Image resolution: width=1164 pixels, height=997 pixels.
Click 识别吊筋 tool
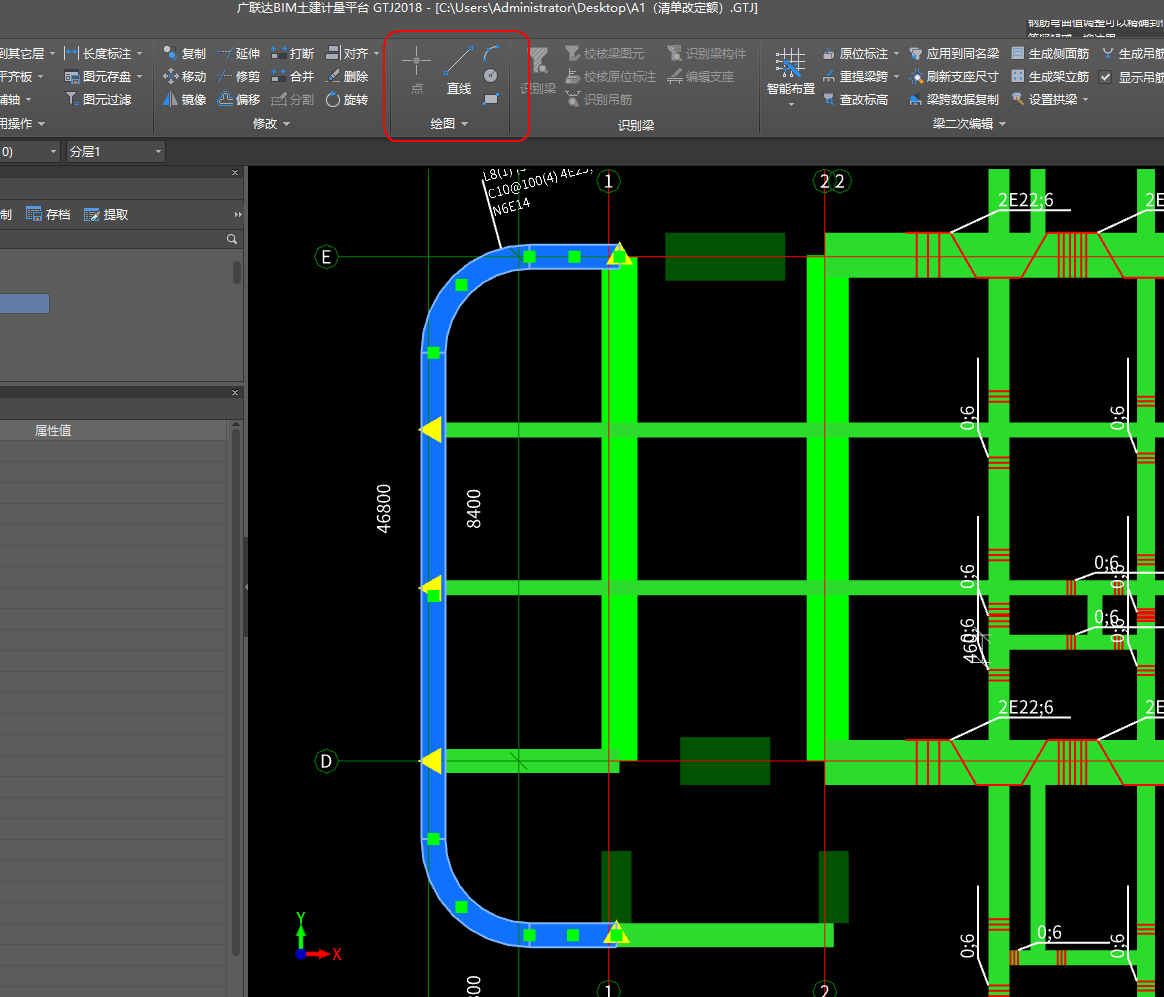(x=599, y=99)
